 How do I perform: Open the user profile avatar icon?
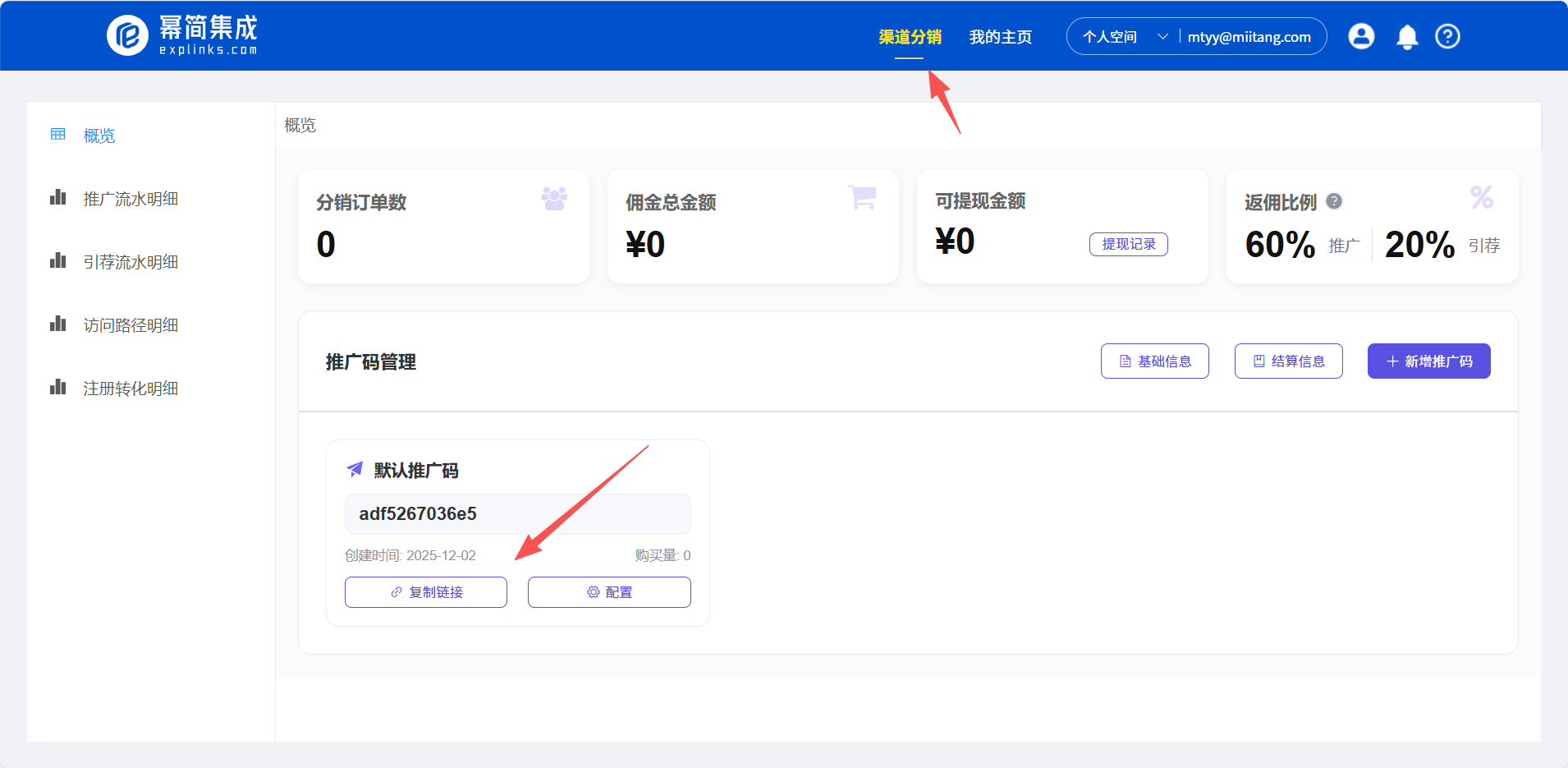[x=1360, y=35]
